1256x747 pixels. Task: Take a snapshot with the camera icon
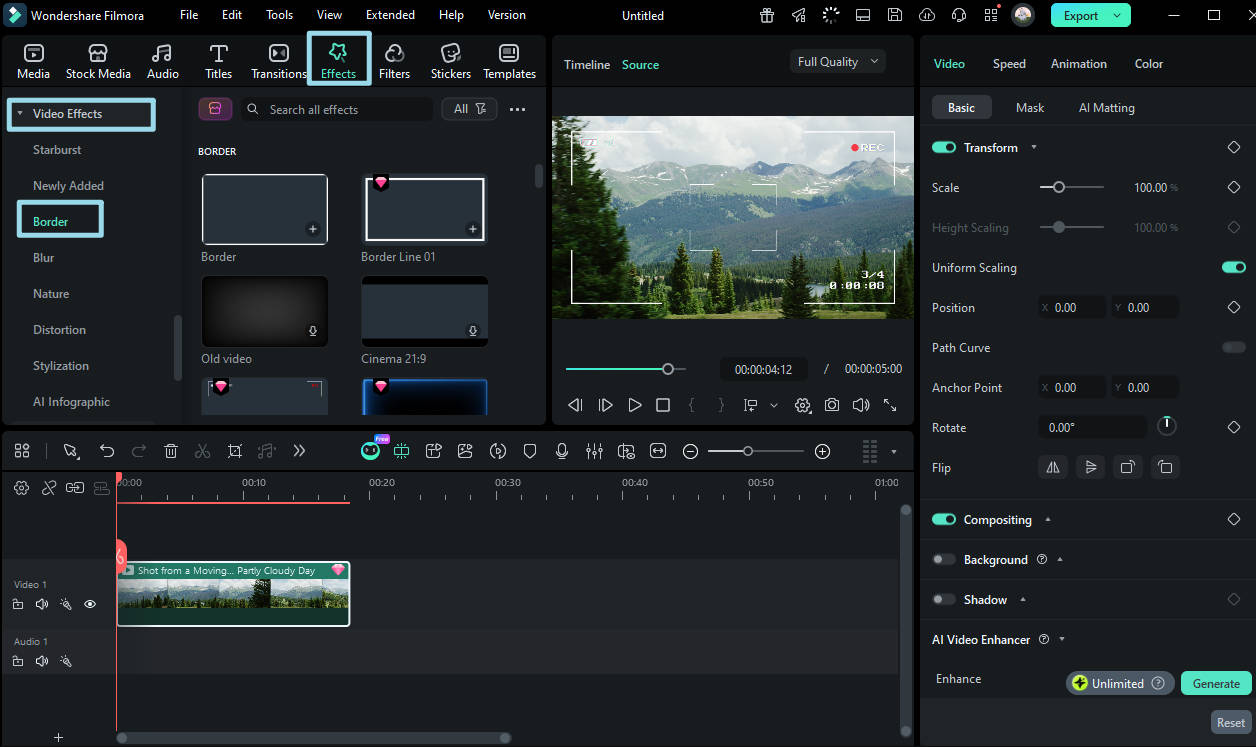pos(831,405)
